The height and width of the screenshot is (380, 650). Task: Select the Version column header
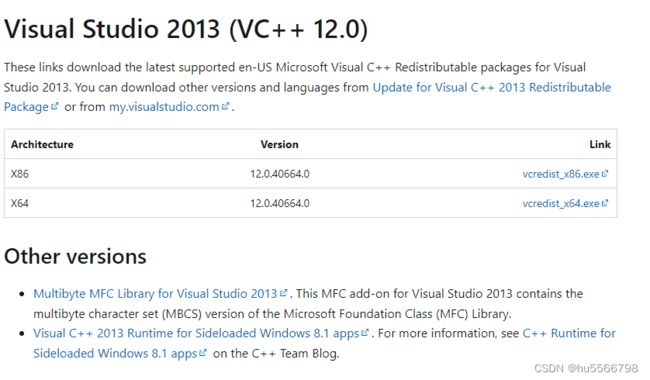pos(279,145)
